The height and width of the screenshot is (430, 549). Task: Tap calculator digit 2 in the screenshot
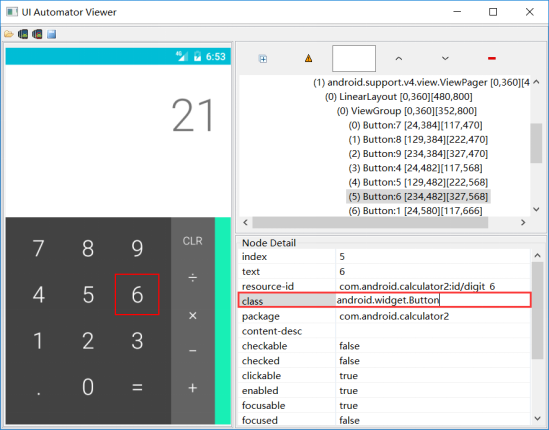pyautogui.click(x=88, y=341)
